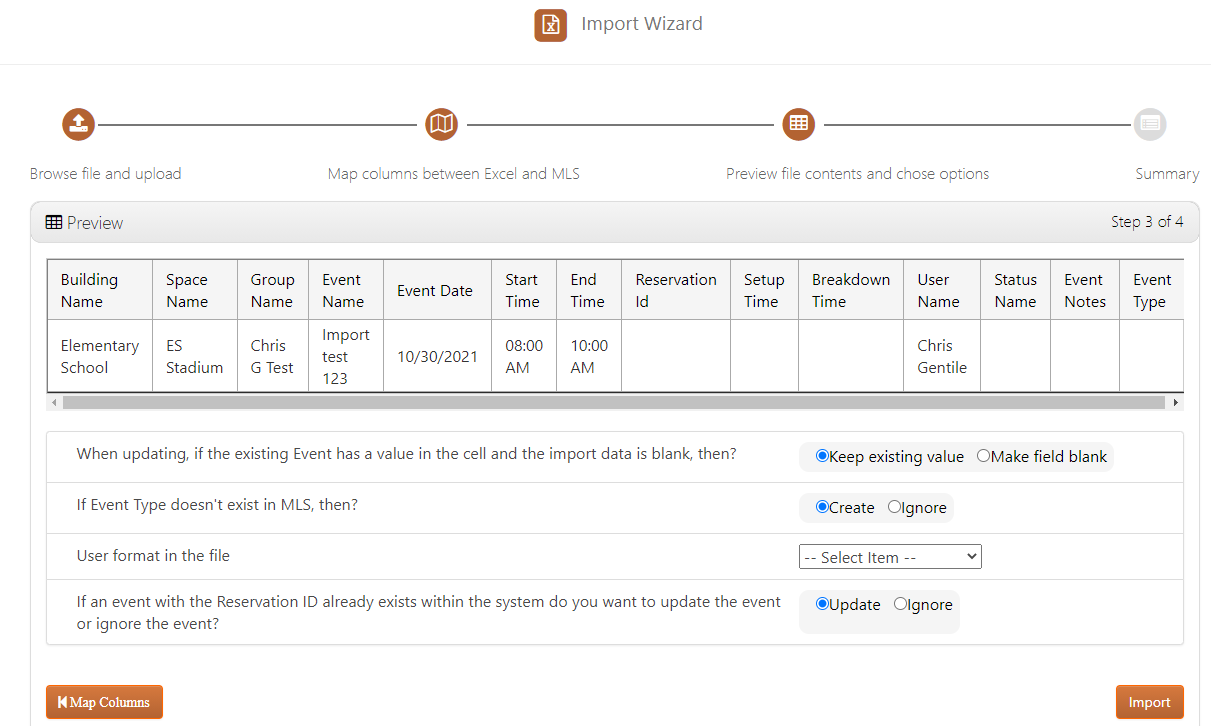
Task: Click the preview table step icon
Action: click(798, 125)
